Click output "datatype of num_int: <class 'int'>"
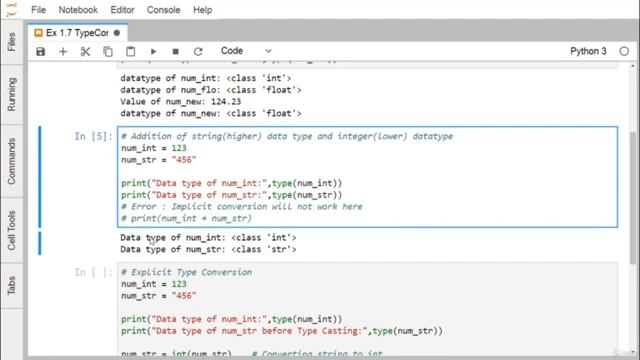Viewport: 640px width, 360px height. (206, 78)
